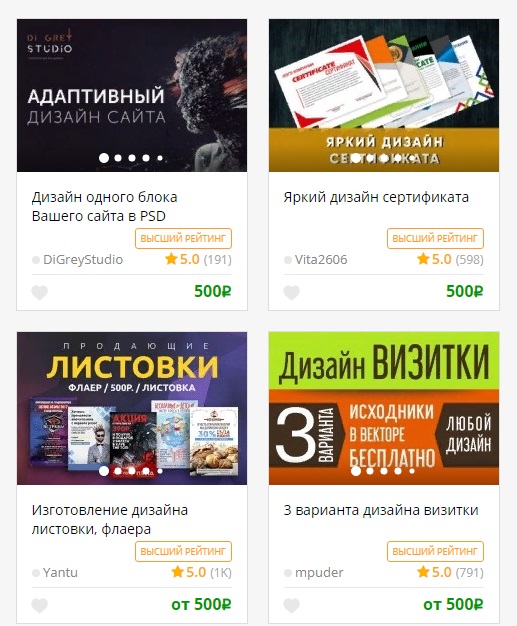The image size is (517, 626).
Task: Open '3 варианта дизайна визитки' listing
Action: click(x=381, y=510)
